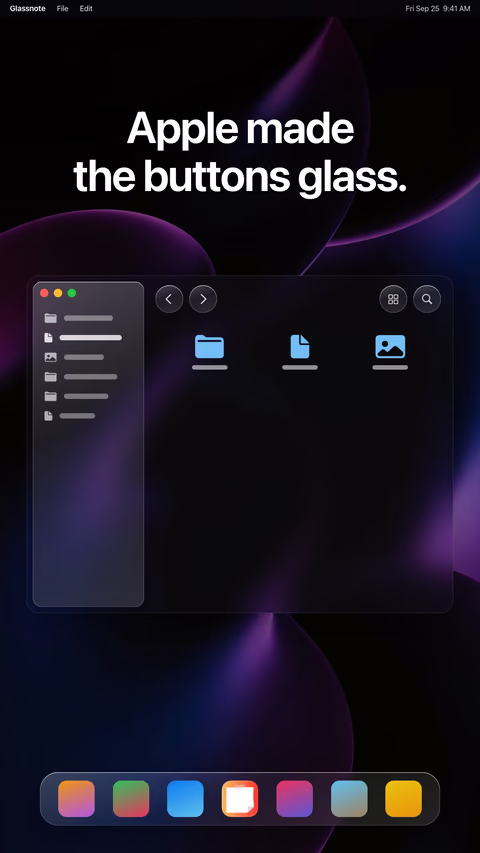Open the Glassnote app menu
The width and height of the screenshot is (480, 853).
(28, 9)
